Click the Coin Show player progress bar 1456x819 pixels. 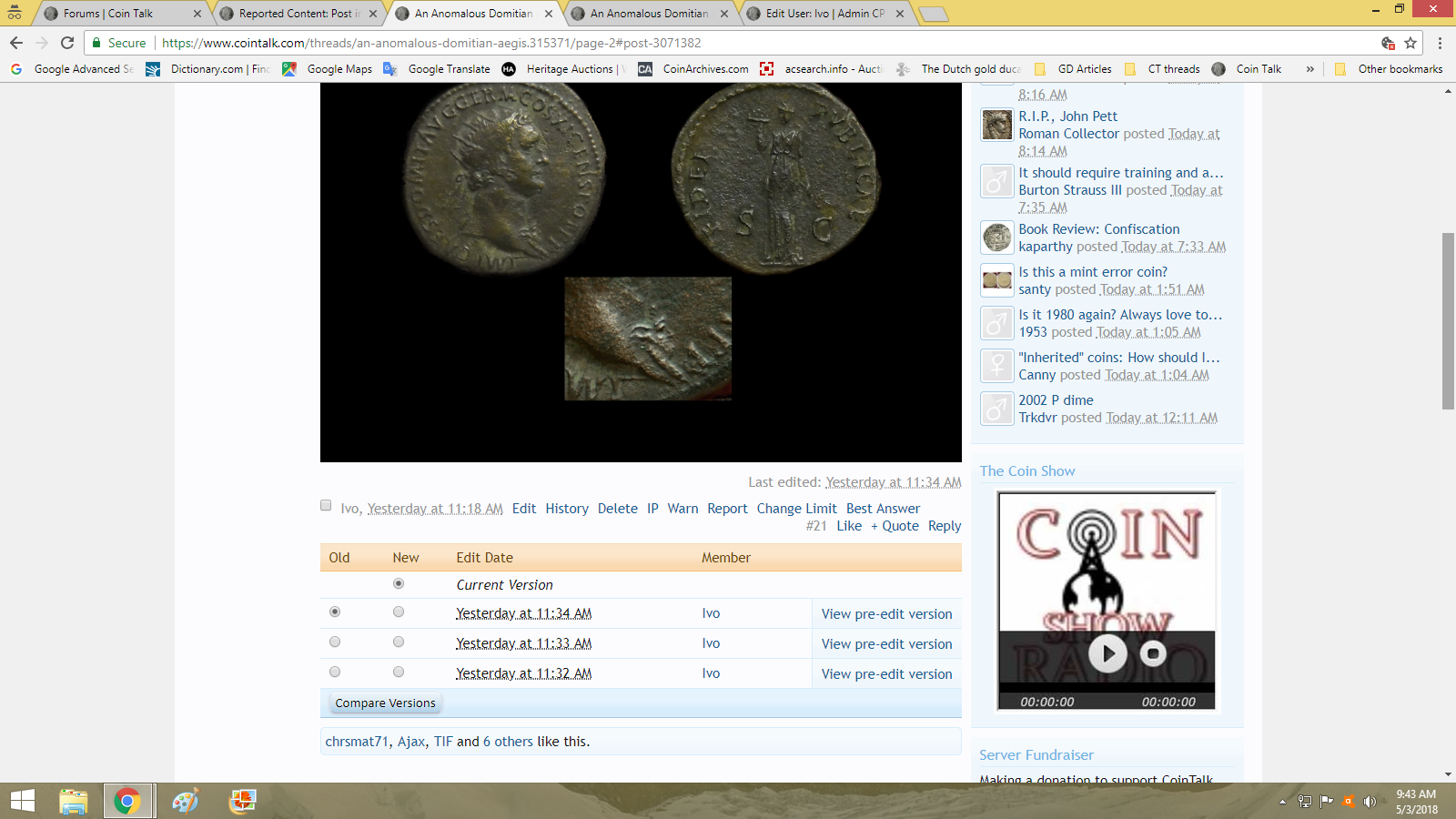tap(1107, 688)
